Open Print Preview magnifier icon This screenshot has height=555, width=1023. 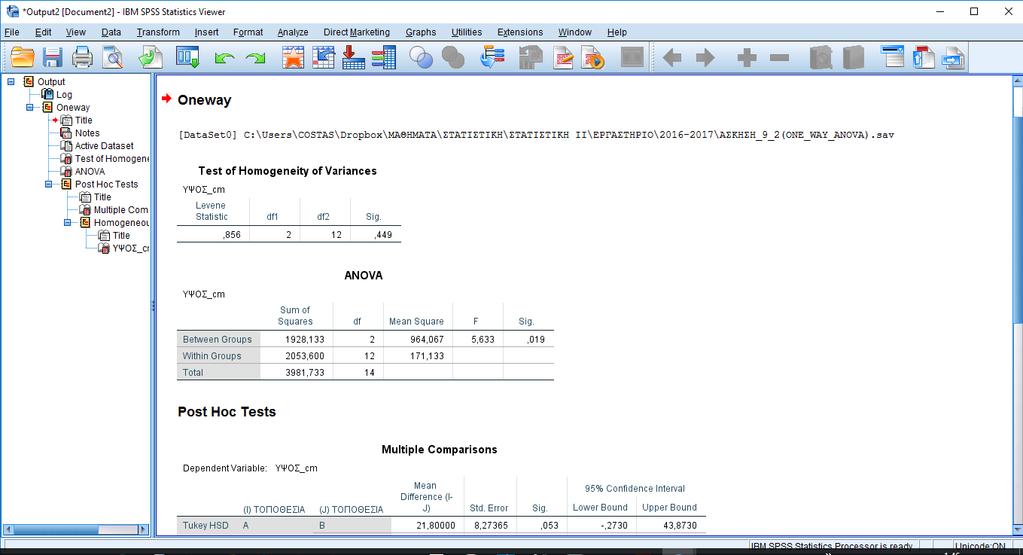tap(113, 58)
